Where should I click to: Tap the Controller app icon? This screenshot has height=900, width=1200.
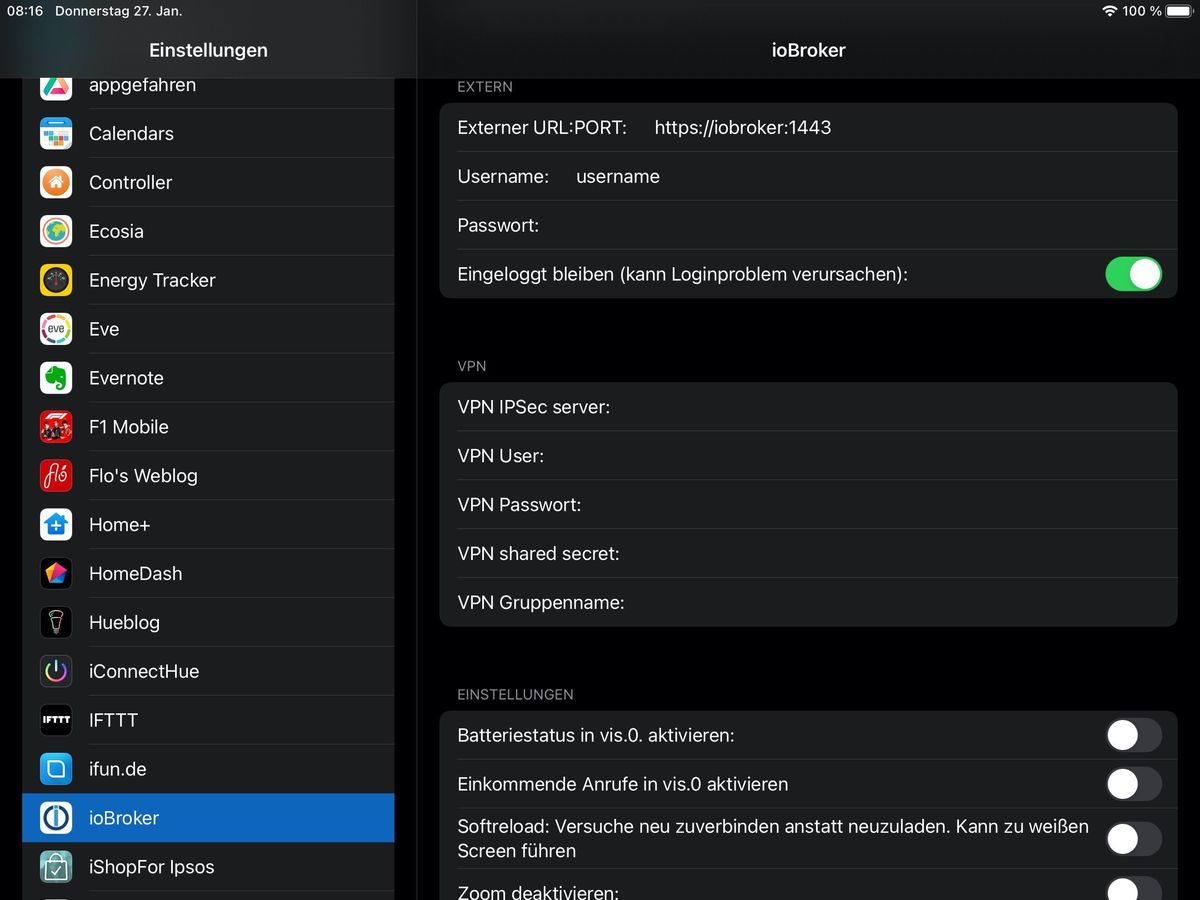[x=56, y=182]
